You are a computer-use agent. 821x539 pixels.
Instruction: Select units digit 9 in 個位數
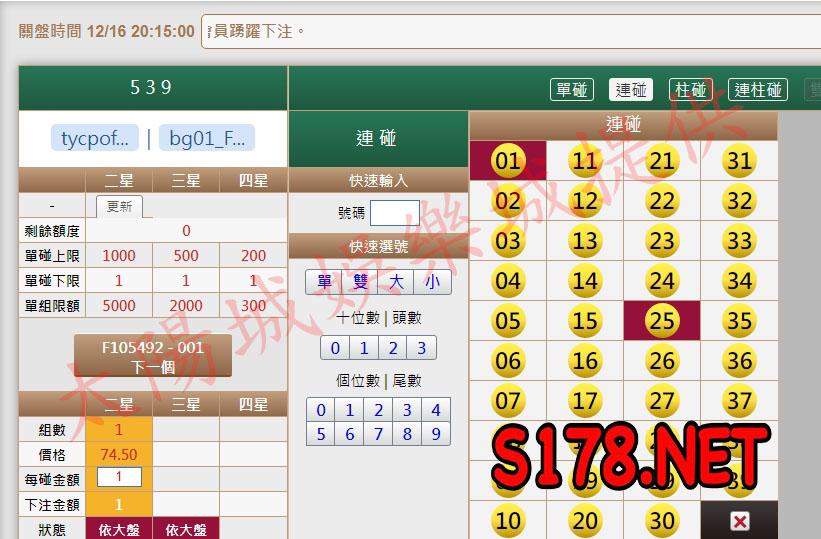[x=436, y=434]
